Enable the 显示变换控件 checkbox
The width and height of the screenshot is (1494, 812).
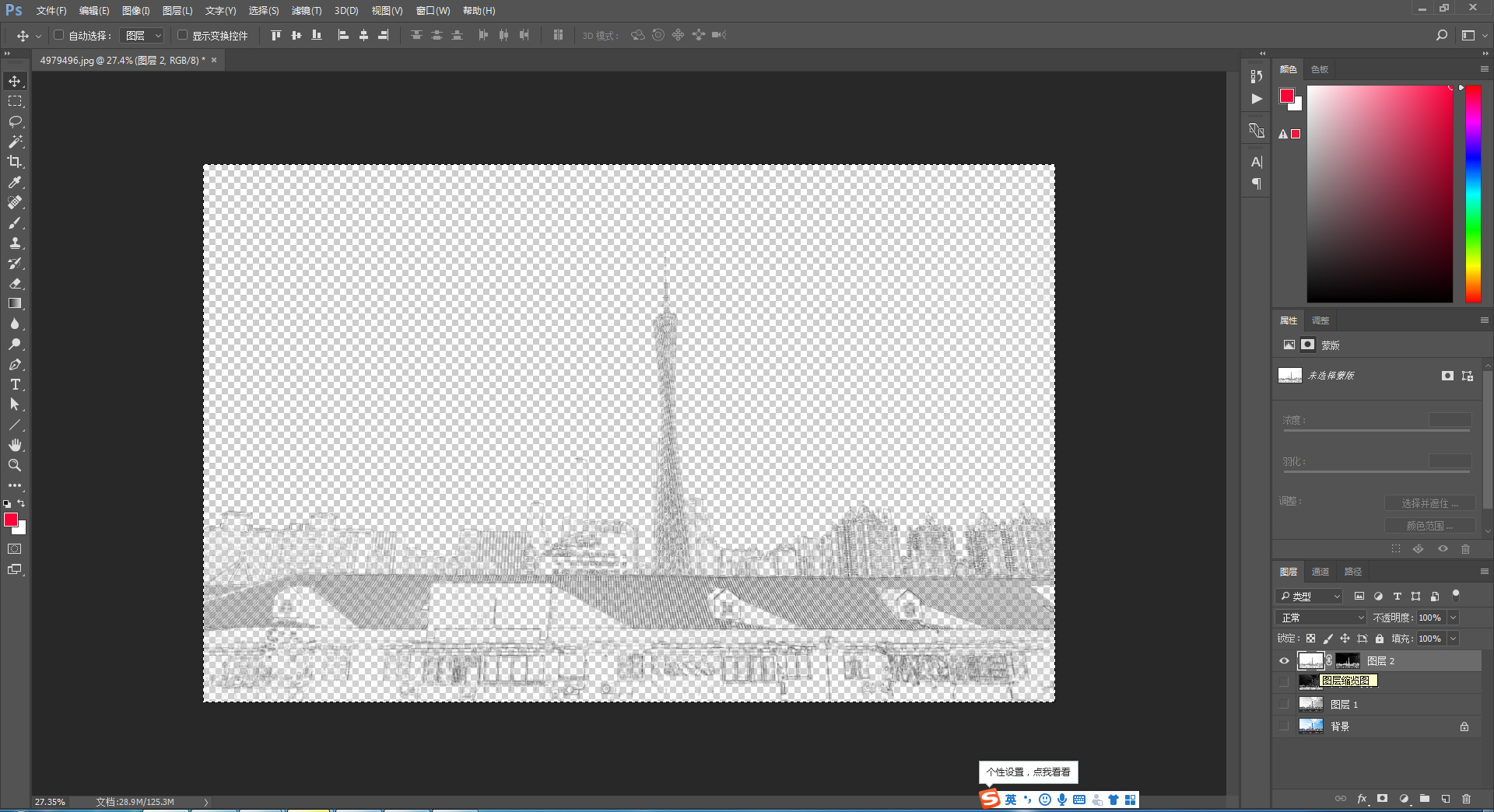[x=182, y=35]
